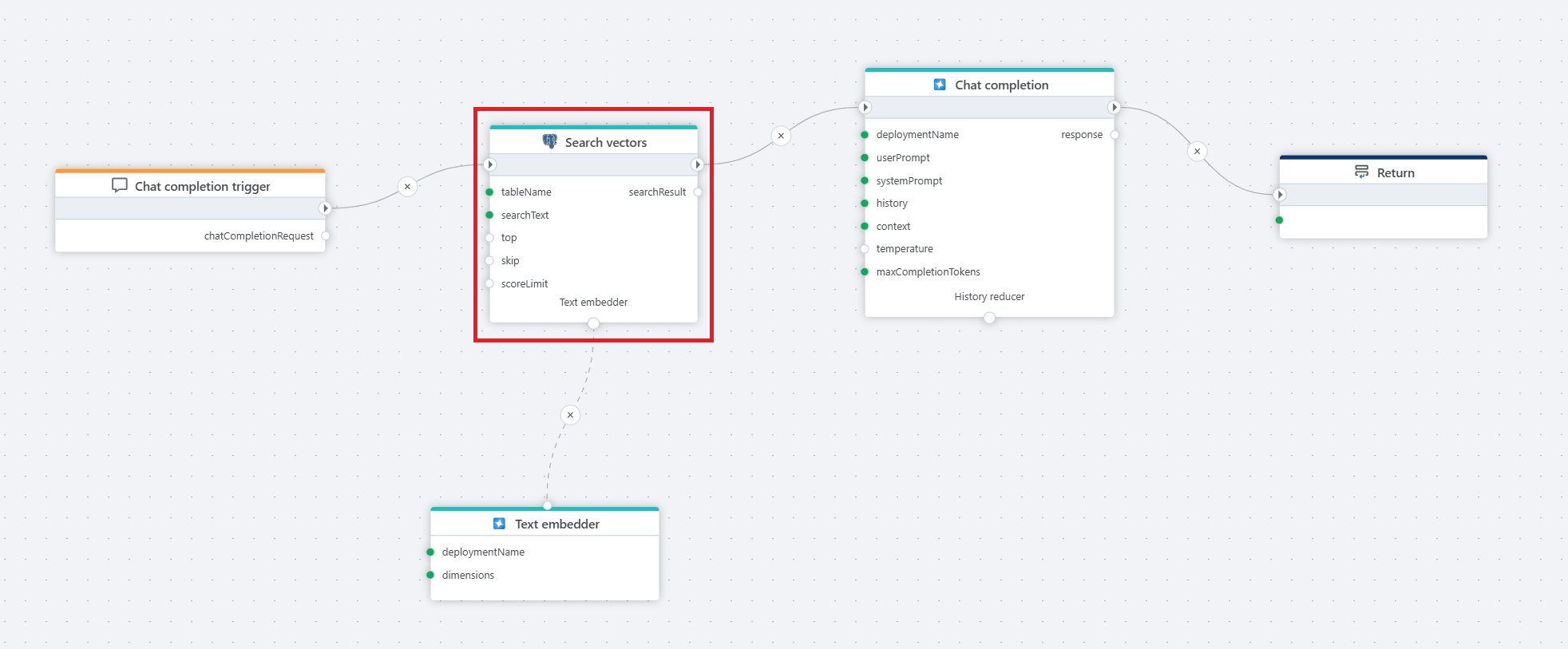
Task: Select the Text embedder node header
Action: point(556,524)
